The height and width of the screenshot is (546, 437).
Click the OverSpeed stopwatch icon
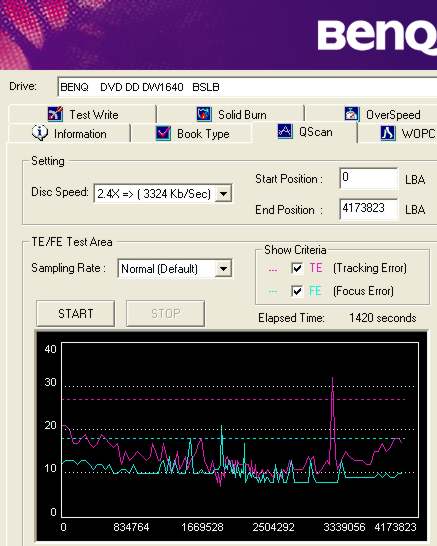click(x=352, y=114)
